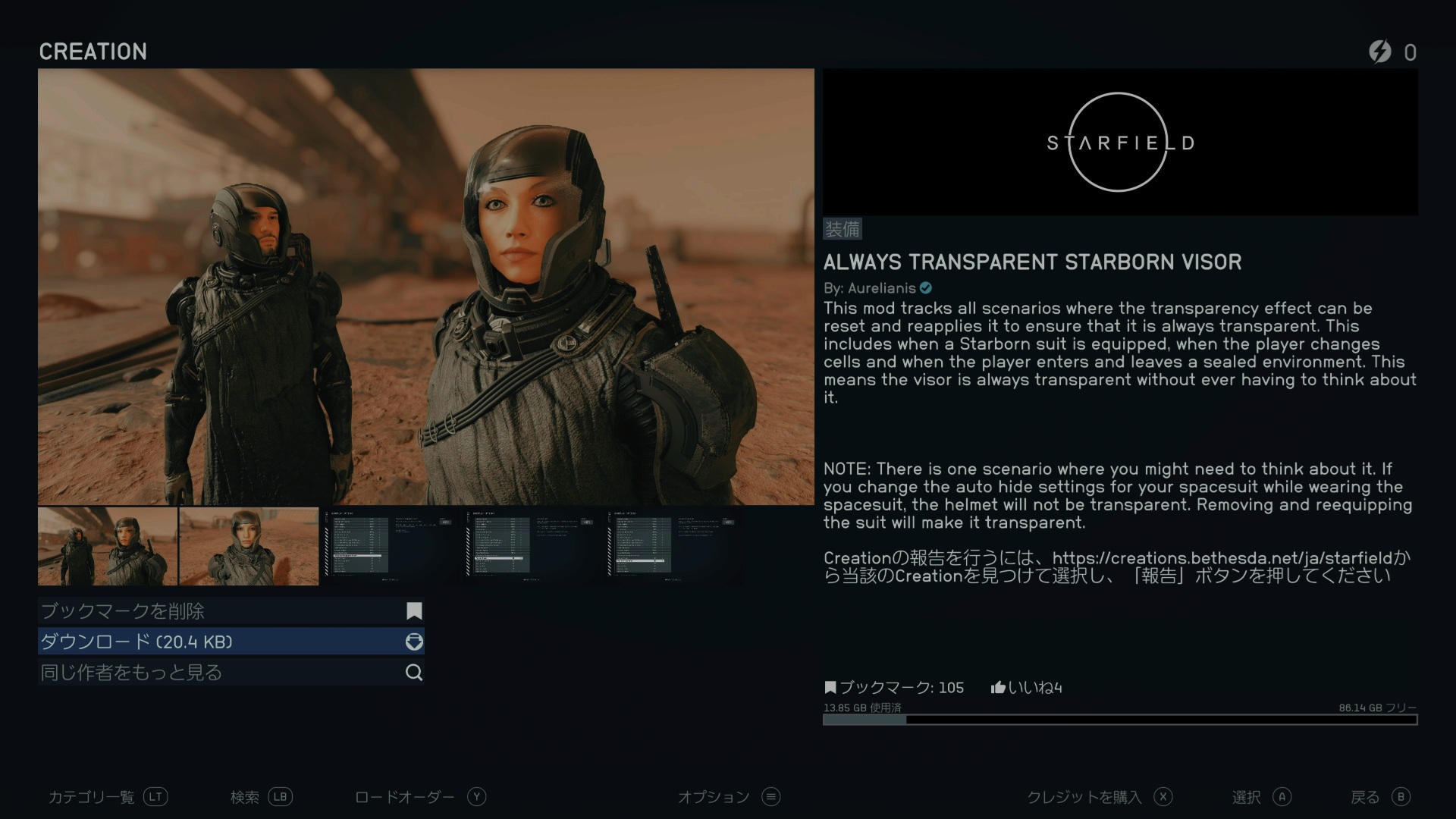
Task: Click the Starfield logo banner
Action: click(1120, 142)
